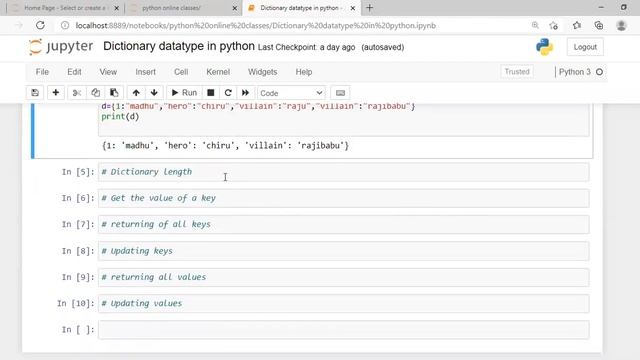Switch to the Home Page browser tab

coord(64,8)
